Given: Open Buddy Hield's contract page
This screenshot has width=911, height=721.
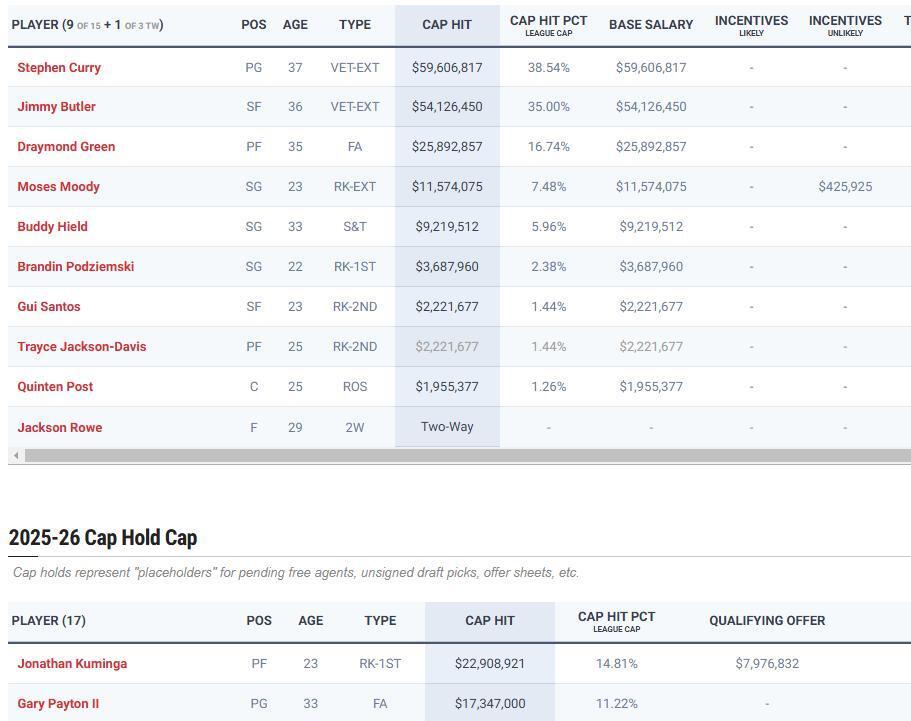Looking at the screenshot, I should (52, 227).
